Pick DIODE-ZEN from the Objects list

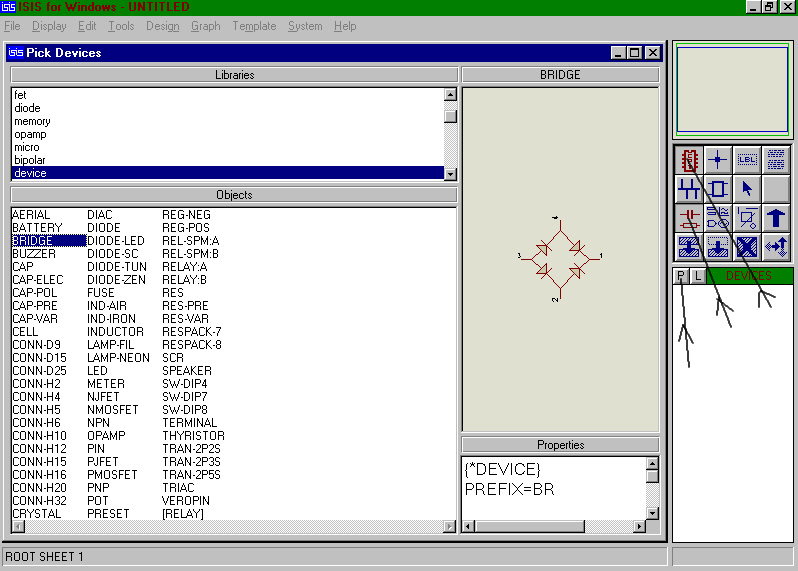(x=117, y=280)
